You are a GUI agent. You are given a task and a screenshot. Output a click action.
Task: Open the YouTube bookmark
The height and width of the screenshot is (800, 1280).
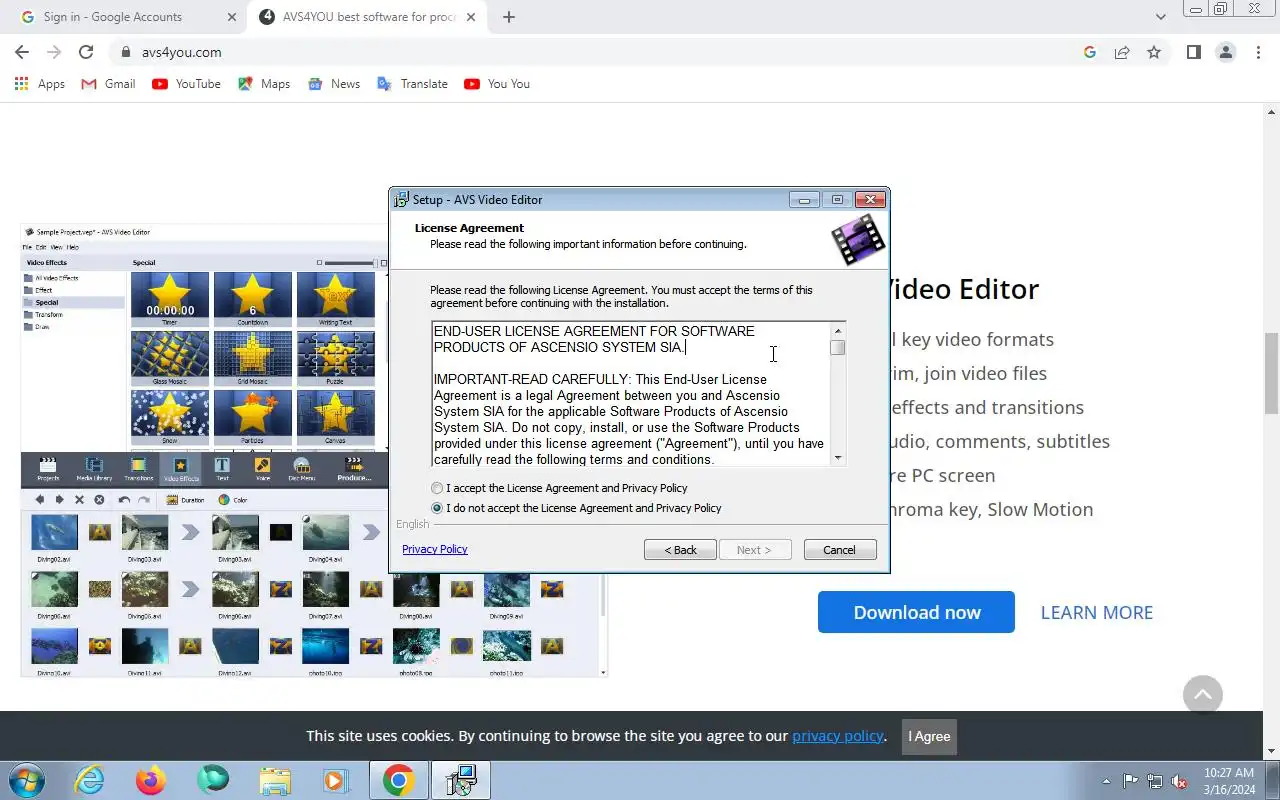(x=186, y=84)
